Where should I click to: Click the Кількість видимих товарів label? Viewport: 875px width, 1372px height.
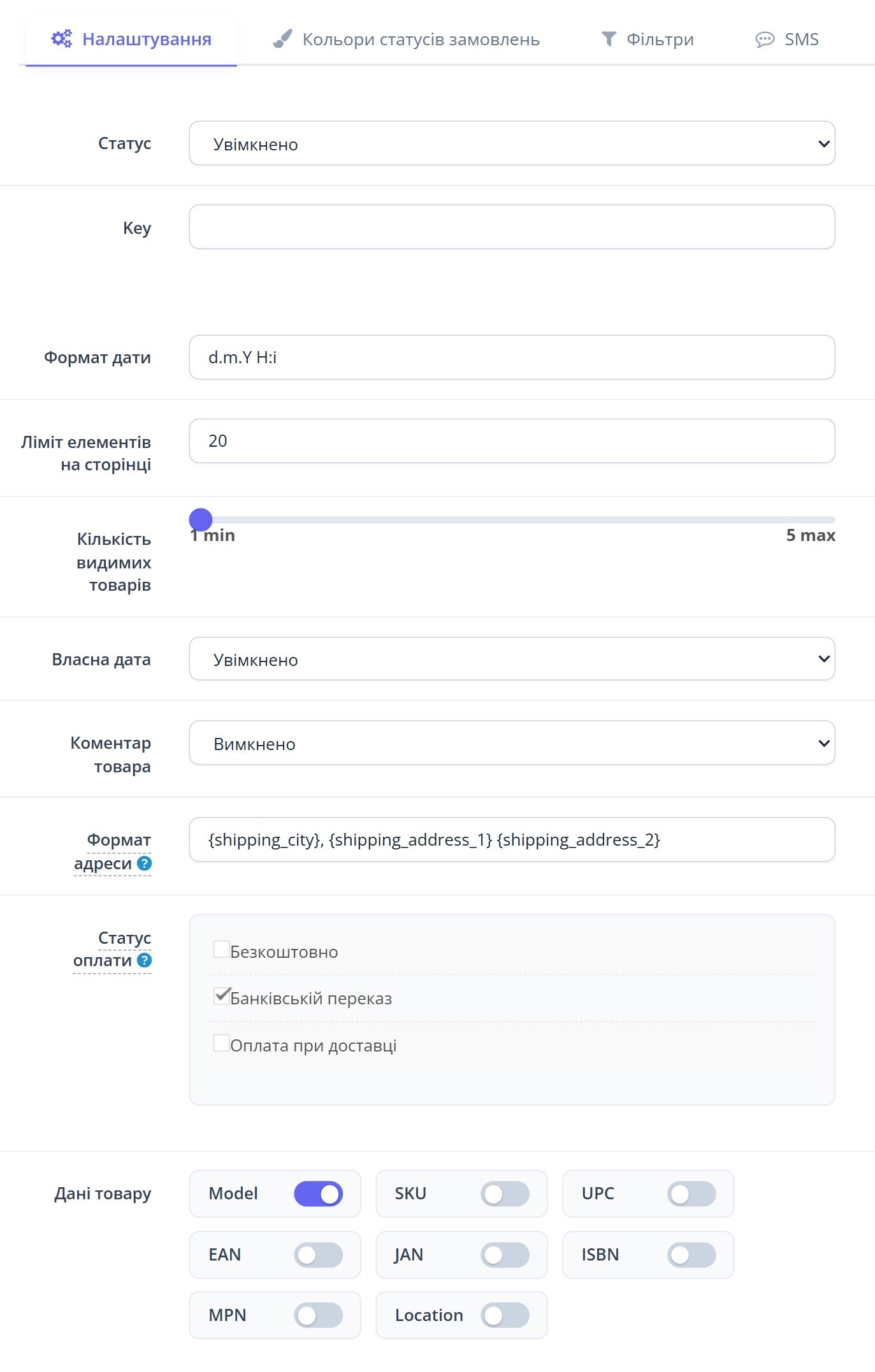(113, 562)
